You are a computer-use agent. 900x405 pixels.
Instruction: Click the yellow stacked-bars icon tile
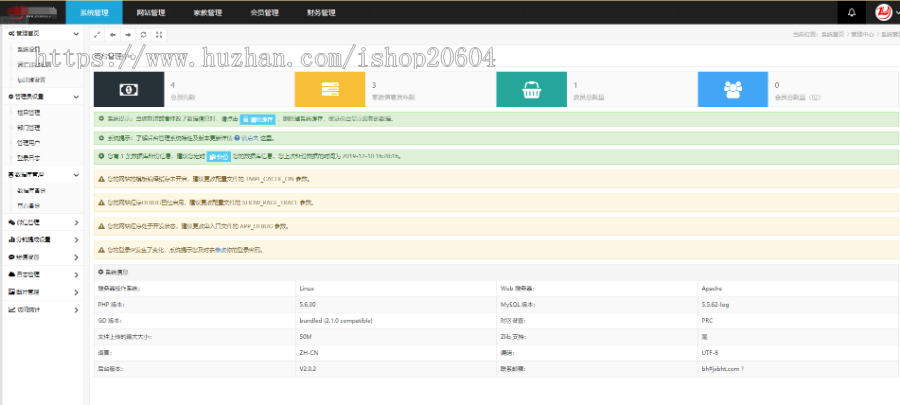(330, 89)
